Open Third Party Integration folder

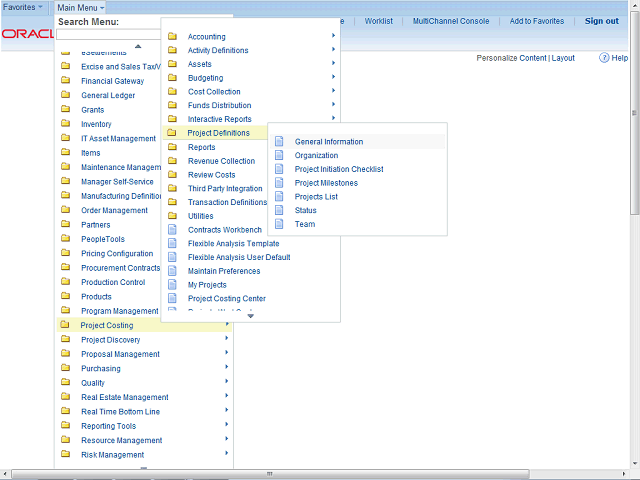(x=225, y=188)
